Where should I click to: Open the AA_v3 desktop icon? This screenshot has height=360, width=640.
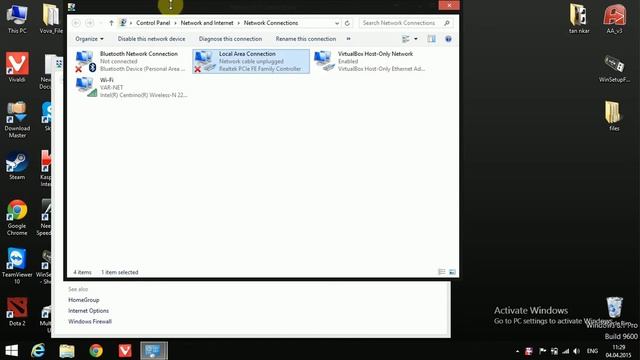(x=614, y=18)
